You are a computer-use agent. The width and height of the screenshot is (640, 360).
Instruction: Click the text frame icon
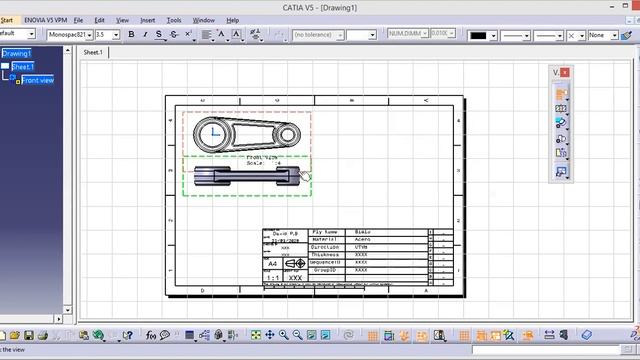236,35
